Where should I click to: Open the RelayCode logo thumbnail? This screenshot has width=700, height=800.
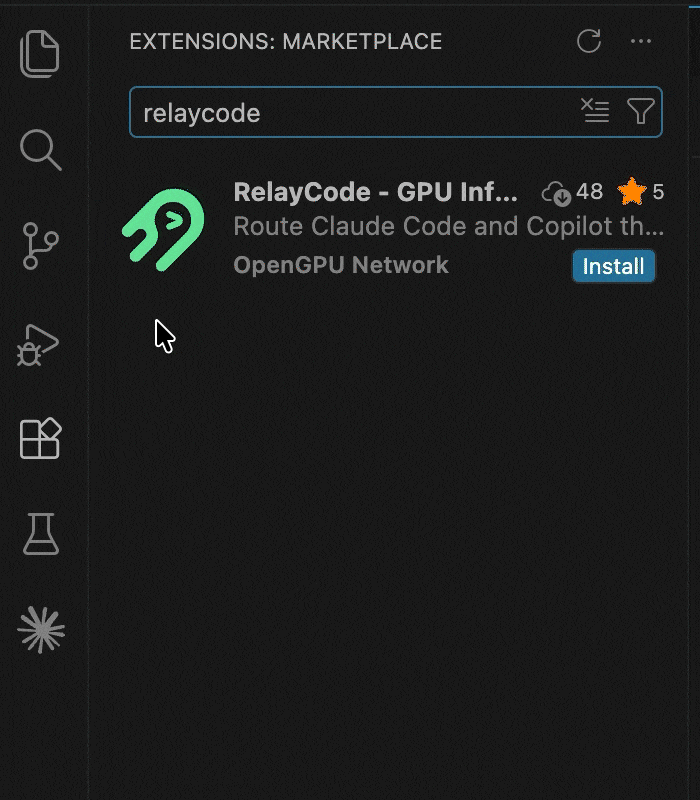[163, 230]
